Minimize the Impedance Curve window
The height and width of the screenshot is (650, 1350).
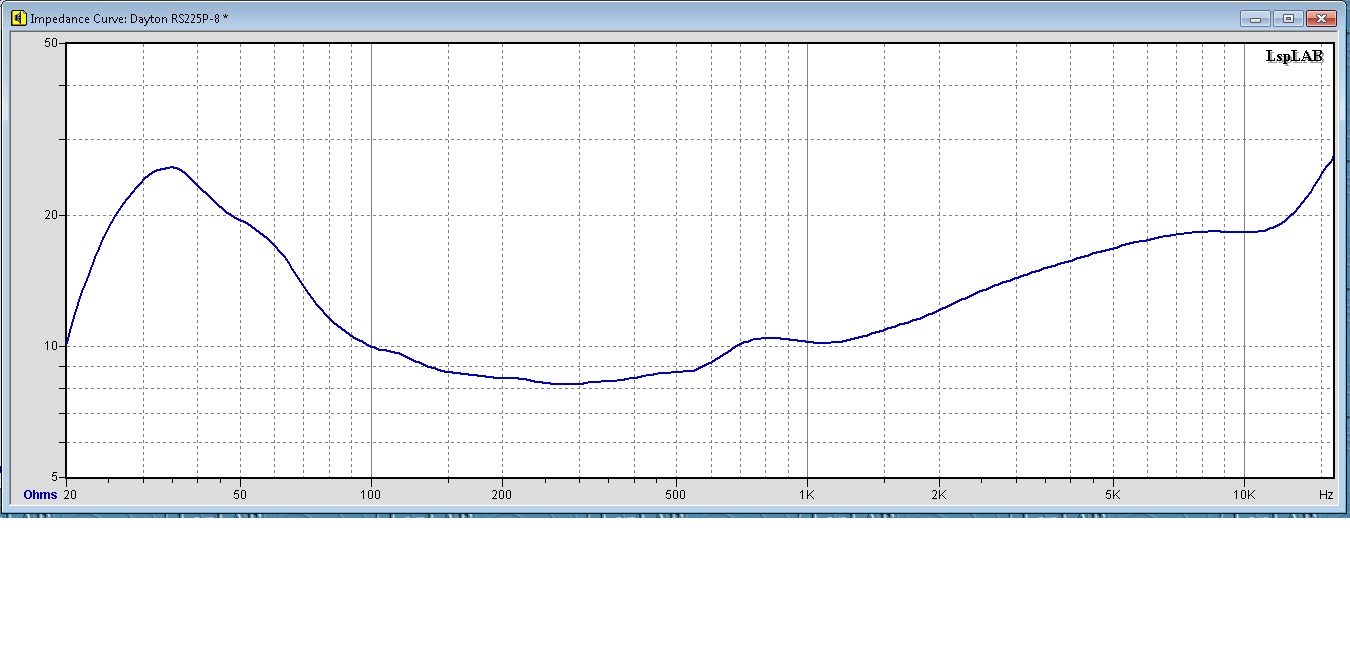point(1254,18)
